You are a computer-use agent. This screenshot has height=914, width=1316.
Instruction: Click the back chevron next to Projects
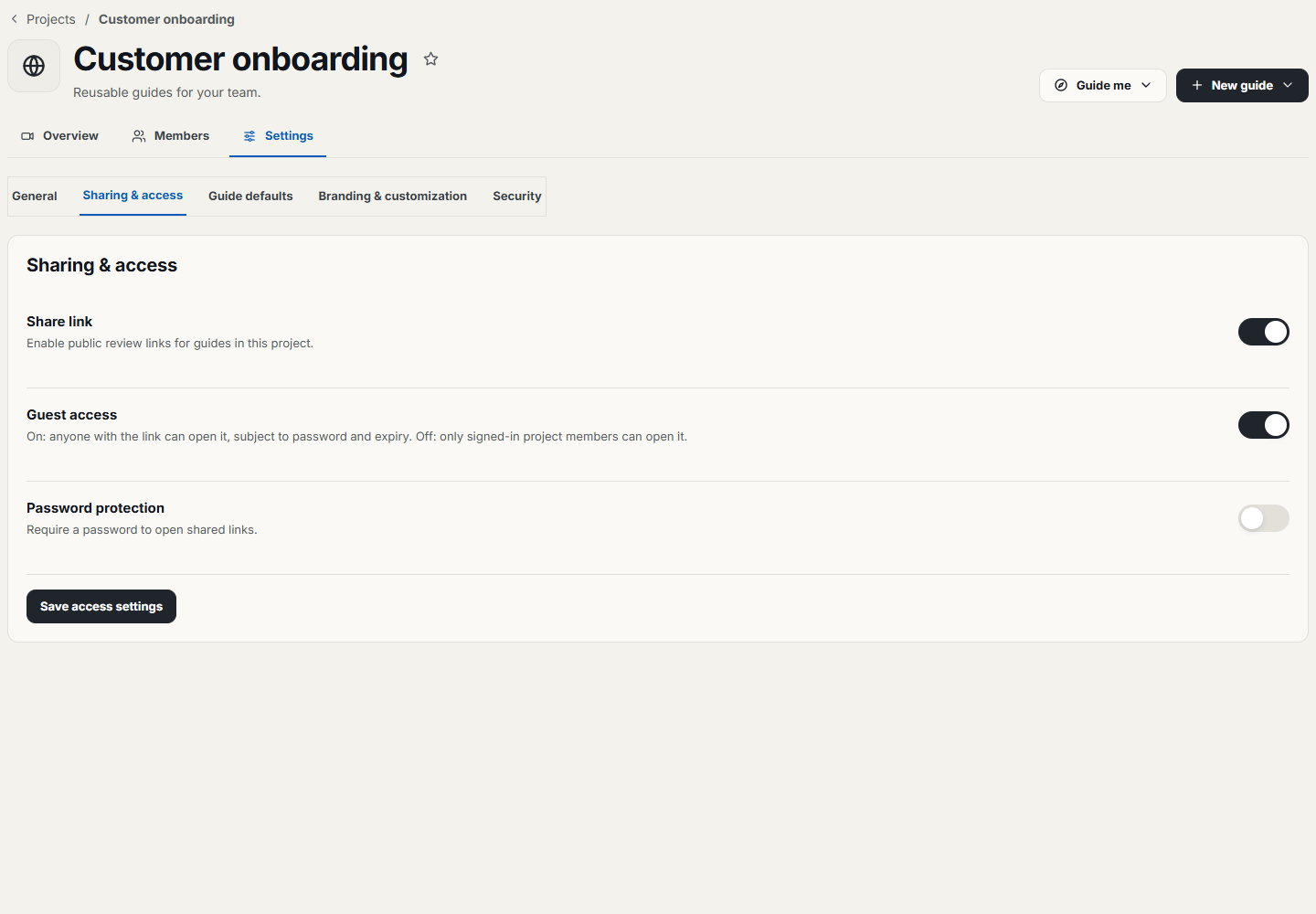14,19
